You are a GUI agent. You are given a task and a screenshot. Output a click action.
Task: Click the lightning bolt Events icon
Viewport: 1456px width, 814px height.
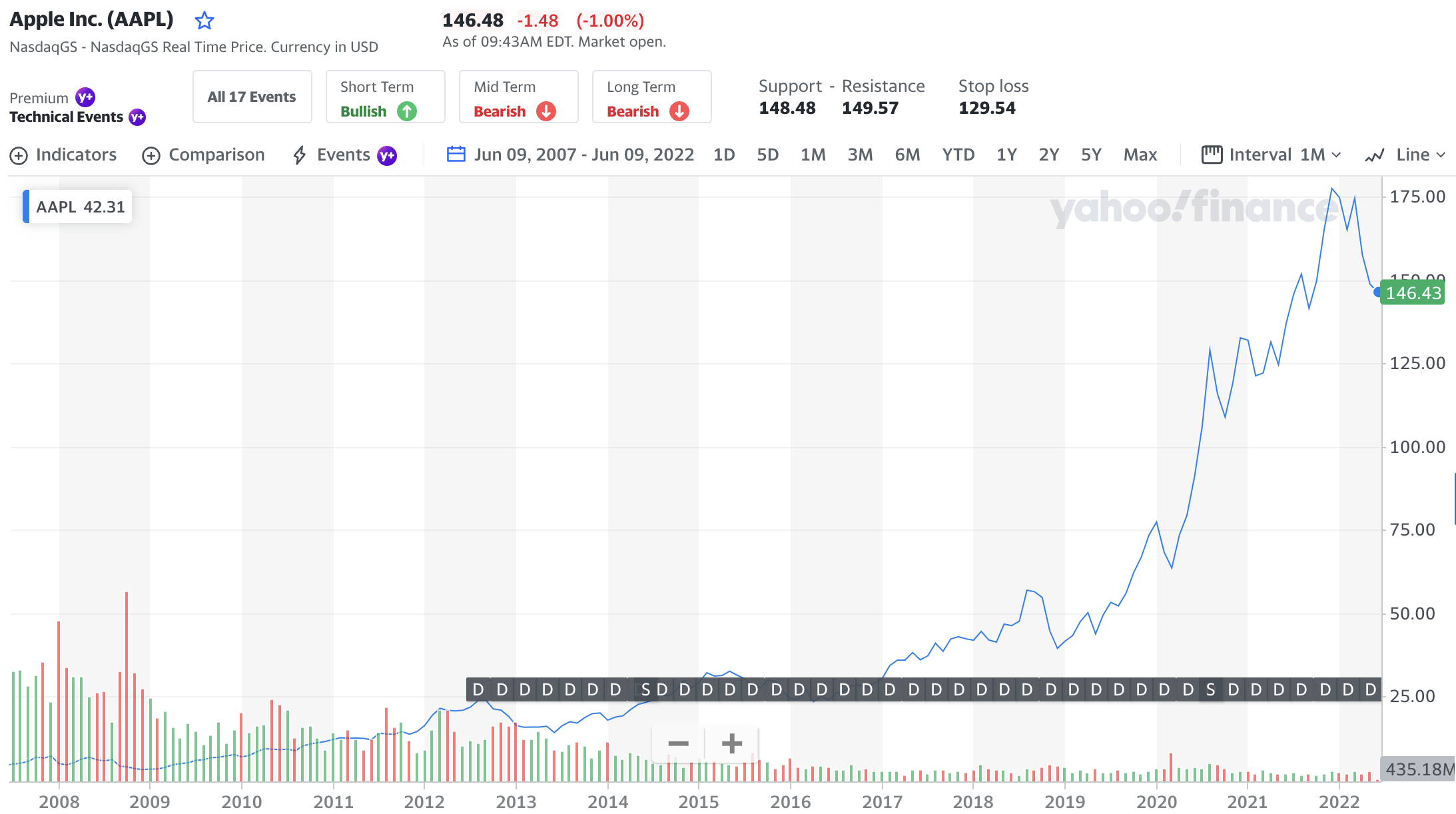(300, 155)
